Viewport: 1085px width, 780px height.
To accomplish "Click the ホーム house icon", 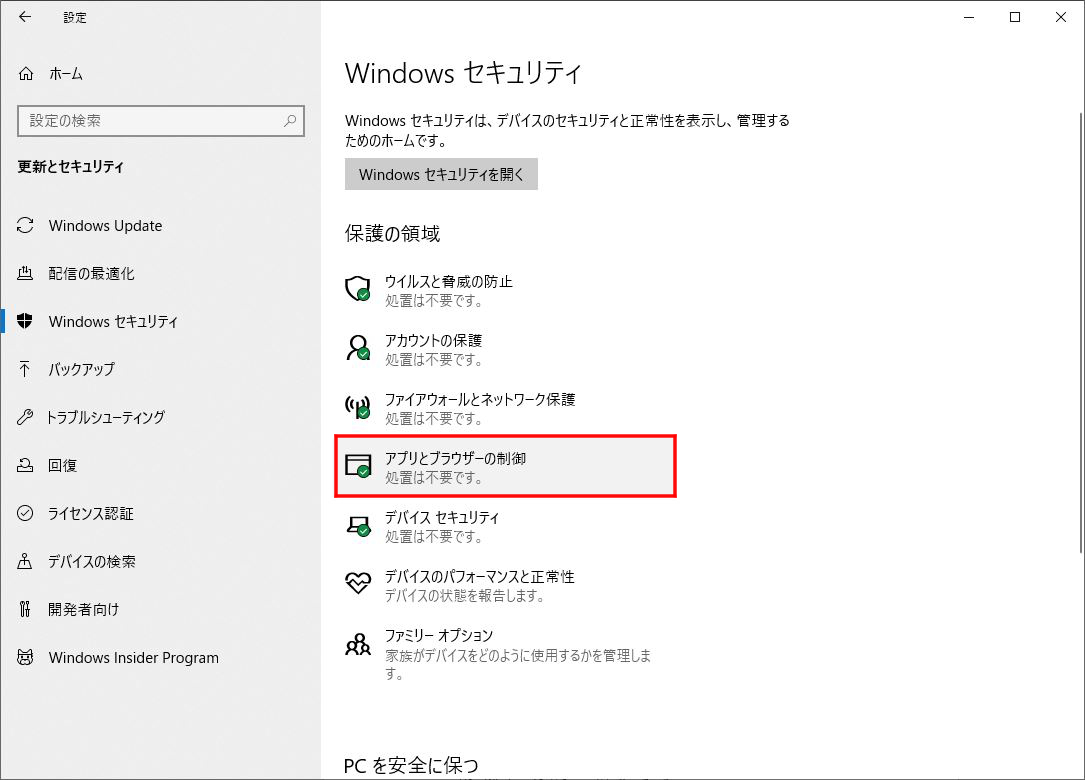I will [x=26, y=73].
